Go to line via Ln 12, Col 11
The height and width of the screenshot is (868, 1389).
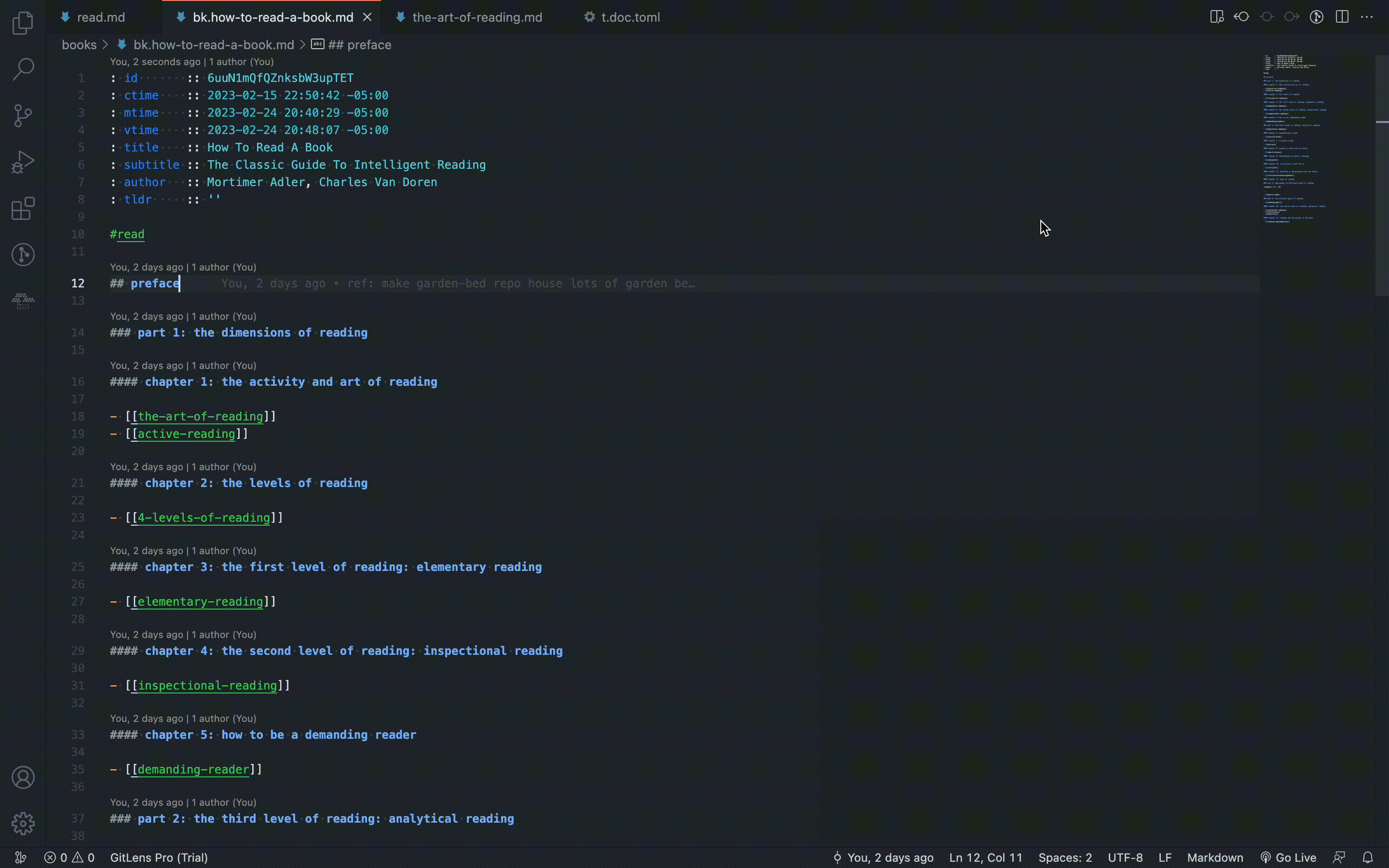tap(985, 858)
